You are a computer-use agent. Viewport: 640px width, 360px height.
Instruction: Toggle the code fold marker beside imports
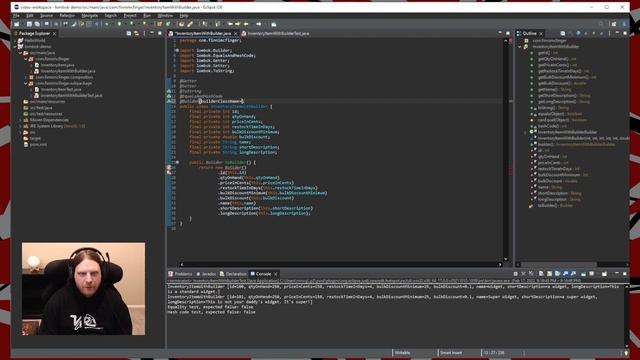click(x=177, y=50)
